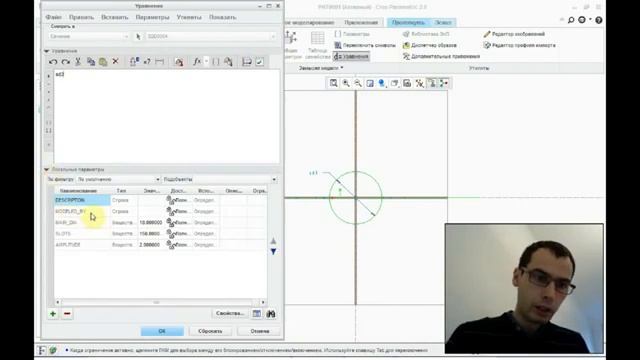Screen dimensions: 640x360
Task: Open the 'Утилиты' menu
Action: click(x=189, y=17)
